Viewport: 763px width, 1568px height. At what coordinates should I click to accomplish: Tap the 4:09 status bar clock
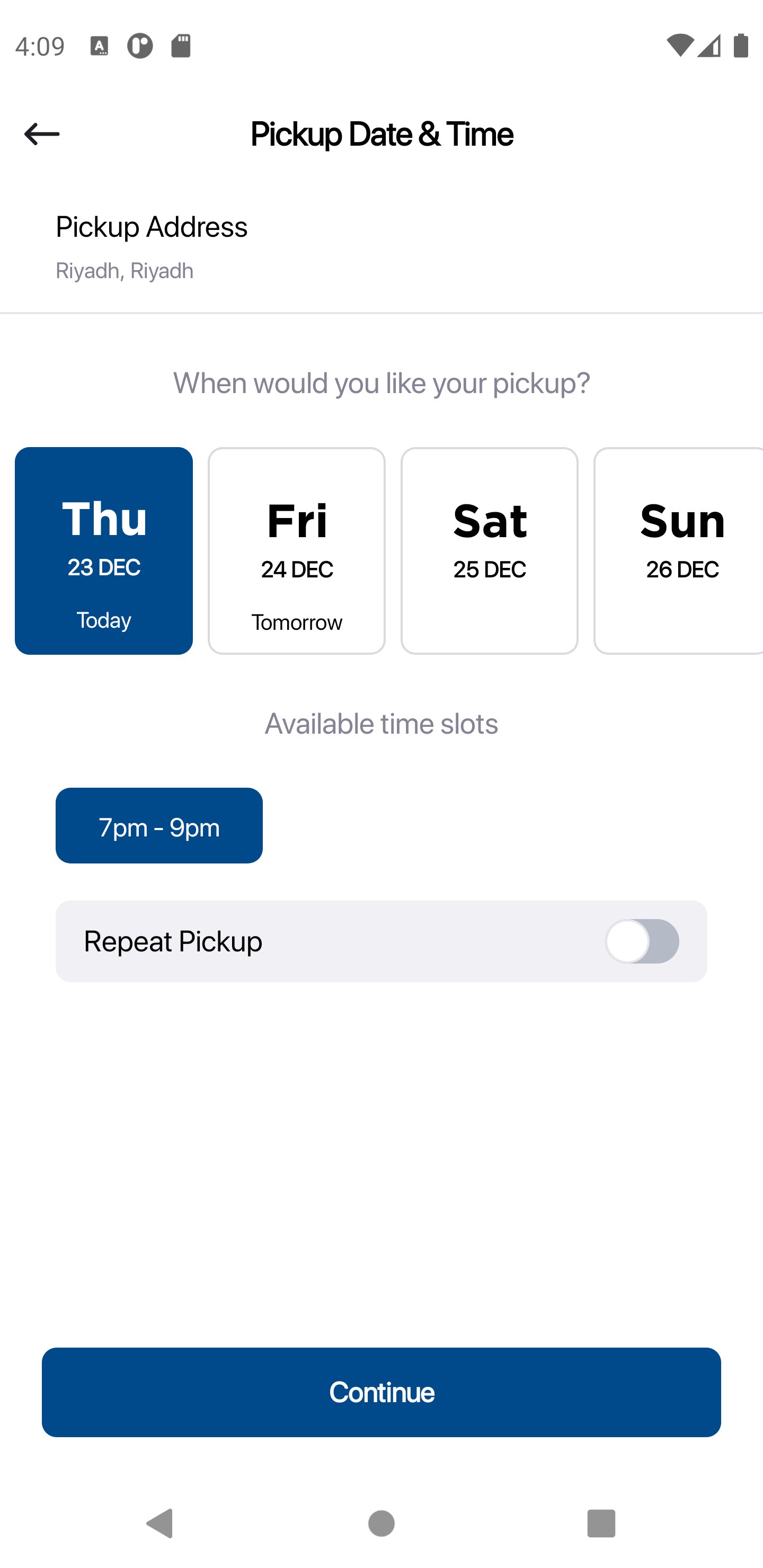[40, 46]
